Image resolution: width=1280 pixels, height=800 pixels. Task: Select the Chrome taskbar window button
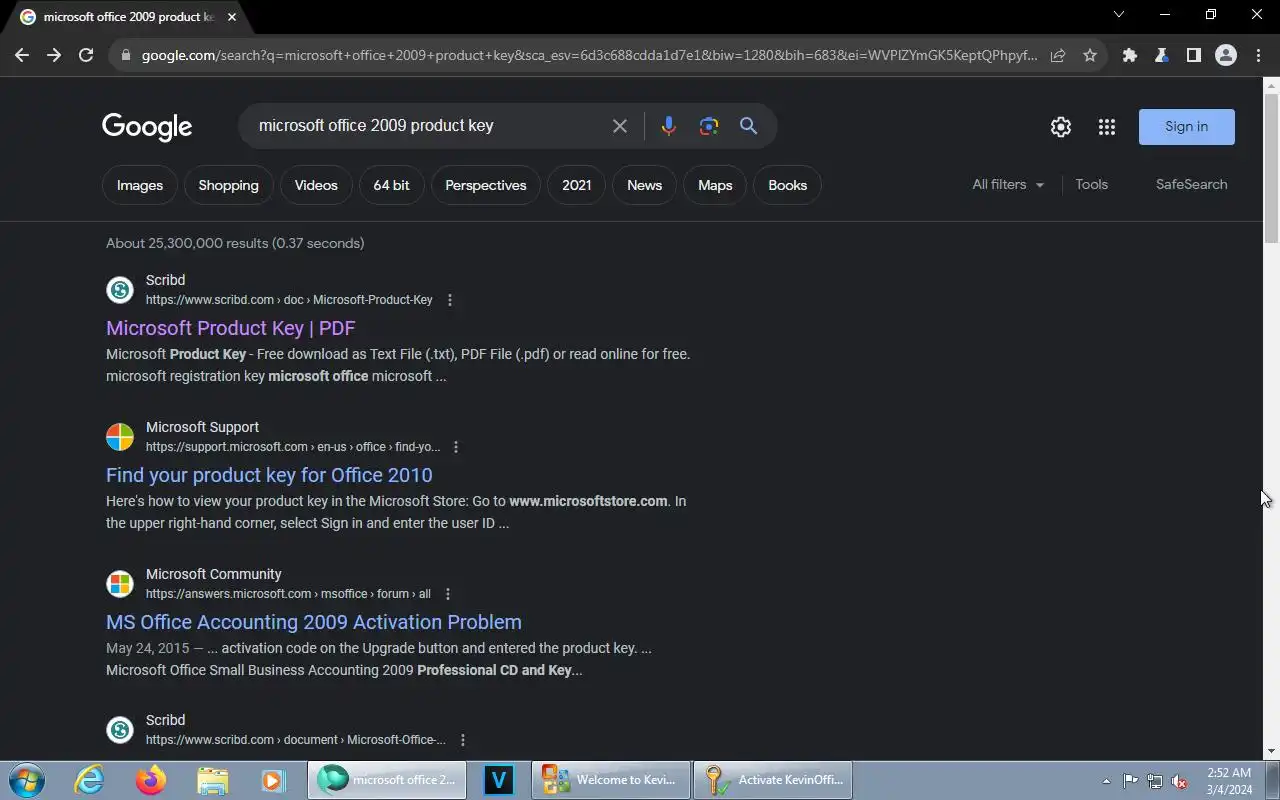click(387, 780)
